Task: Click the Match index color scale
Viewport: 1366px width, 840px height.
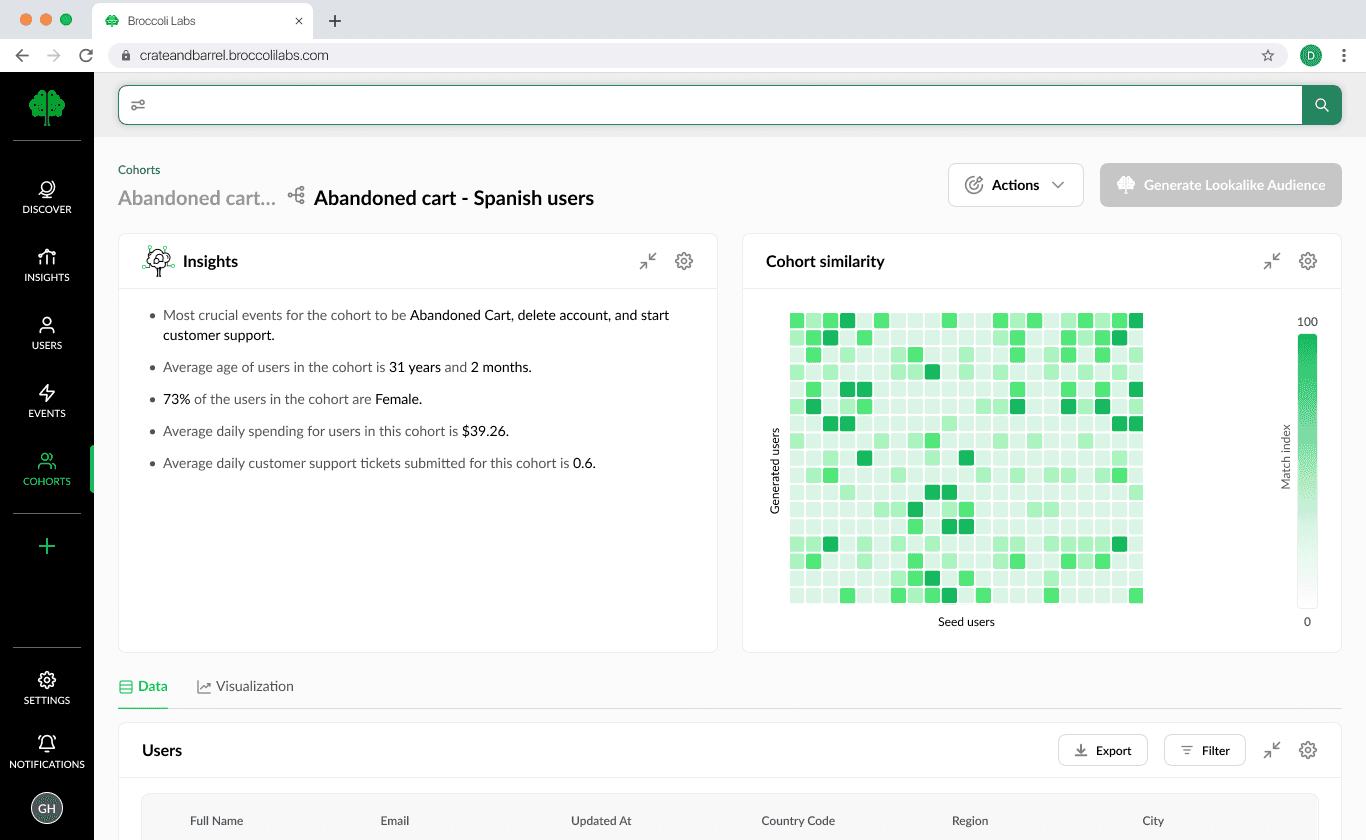Action: point(1307,471)
